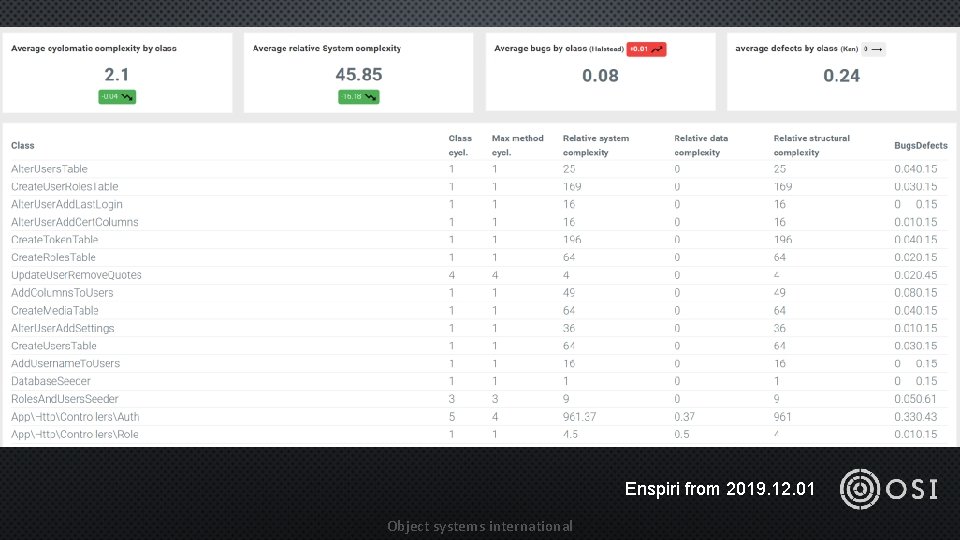Click the 0.5 data complexity in Controllers\Role row

tap(681, 434)
